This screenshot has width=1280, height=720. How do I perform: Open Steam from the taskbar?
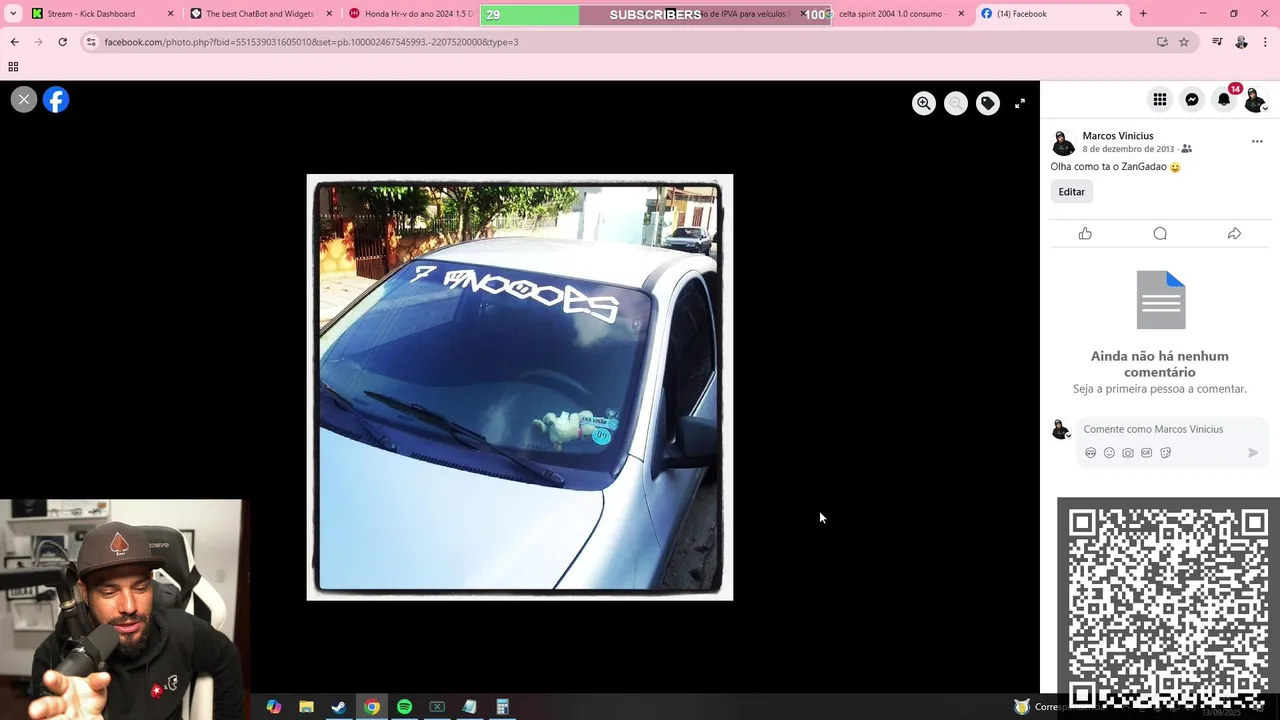[339, 707]
